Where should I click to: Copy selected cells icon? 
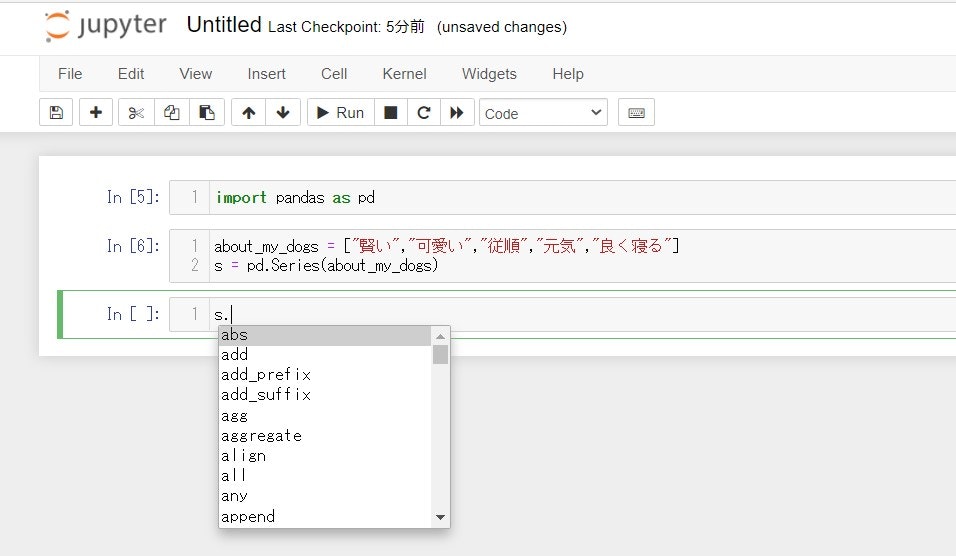tap(171, 112)
